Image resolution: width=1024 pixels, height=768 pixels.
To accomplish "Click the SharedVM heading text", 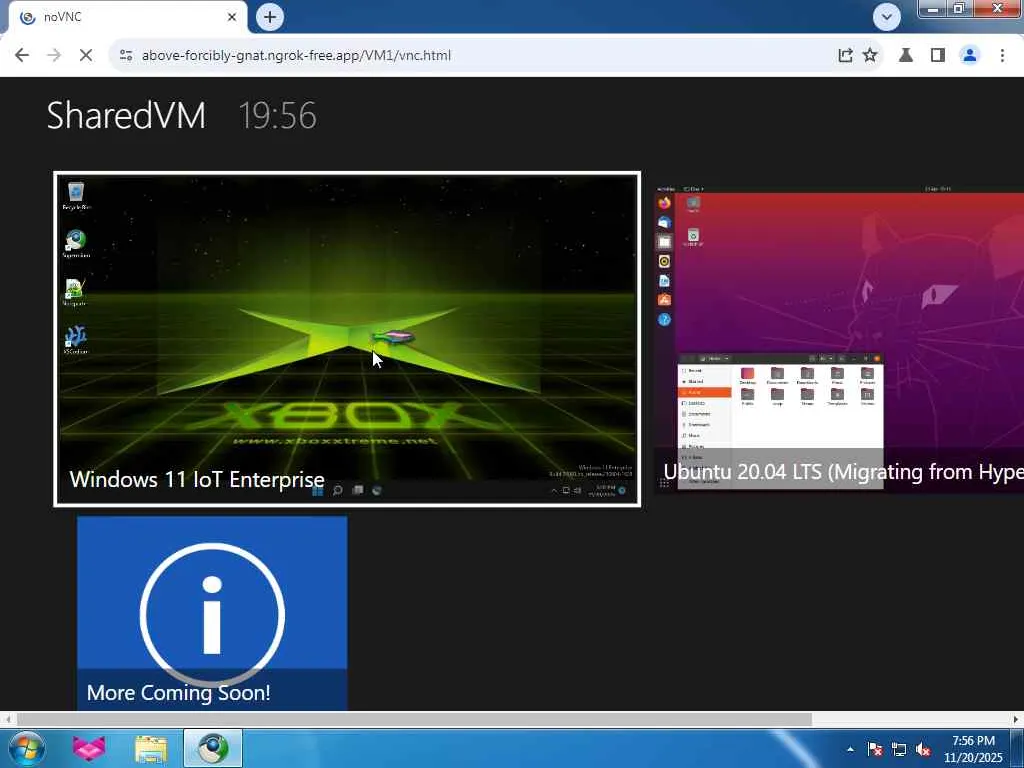I will point(126,116).
